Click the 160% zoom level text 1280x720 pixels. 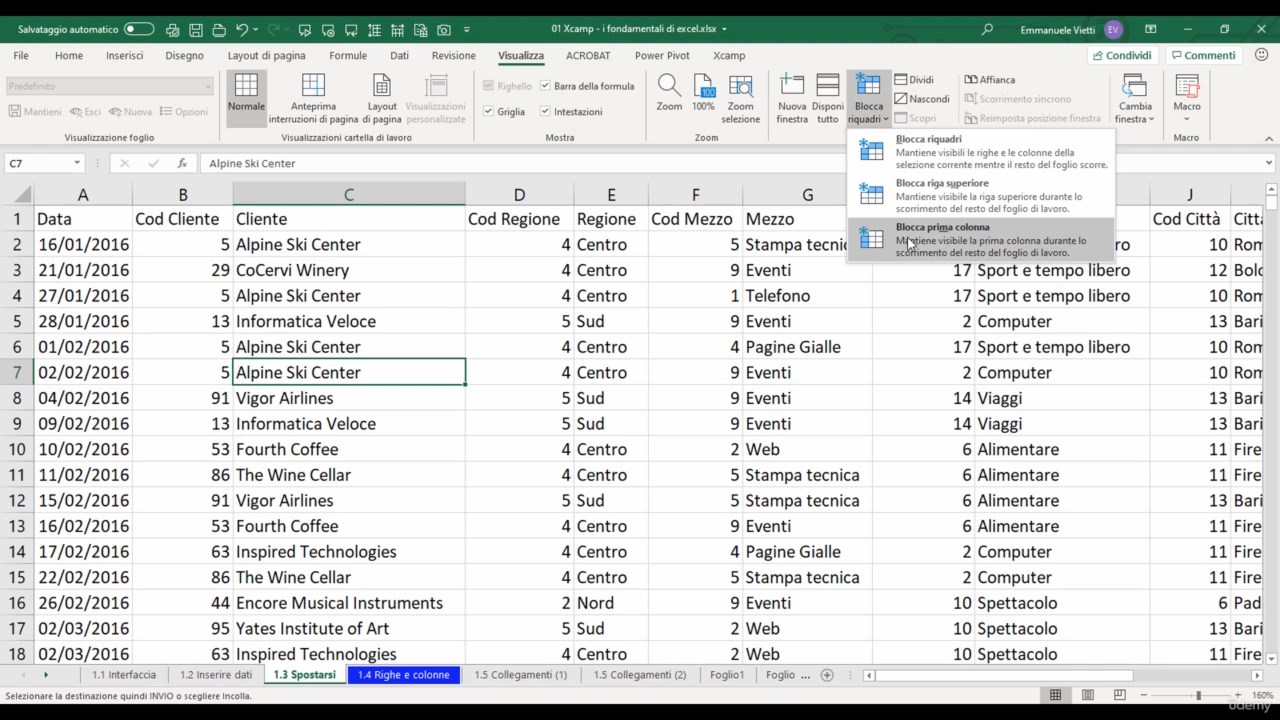click(x=1263, y=695)
